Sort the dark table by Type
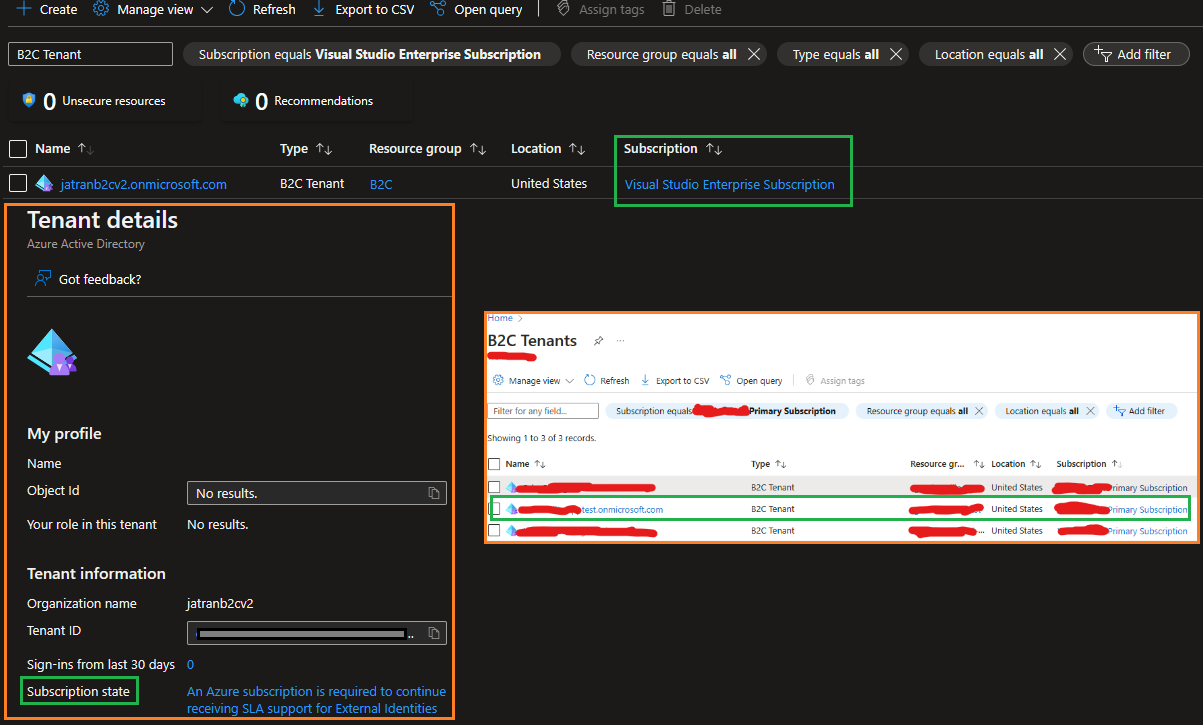 click(306, 149)
